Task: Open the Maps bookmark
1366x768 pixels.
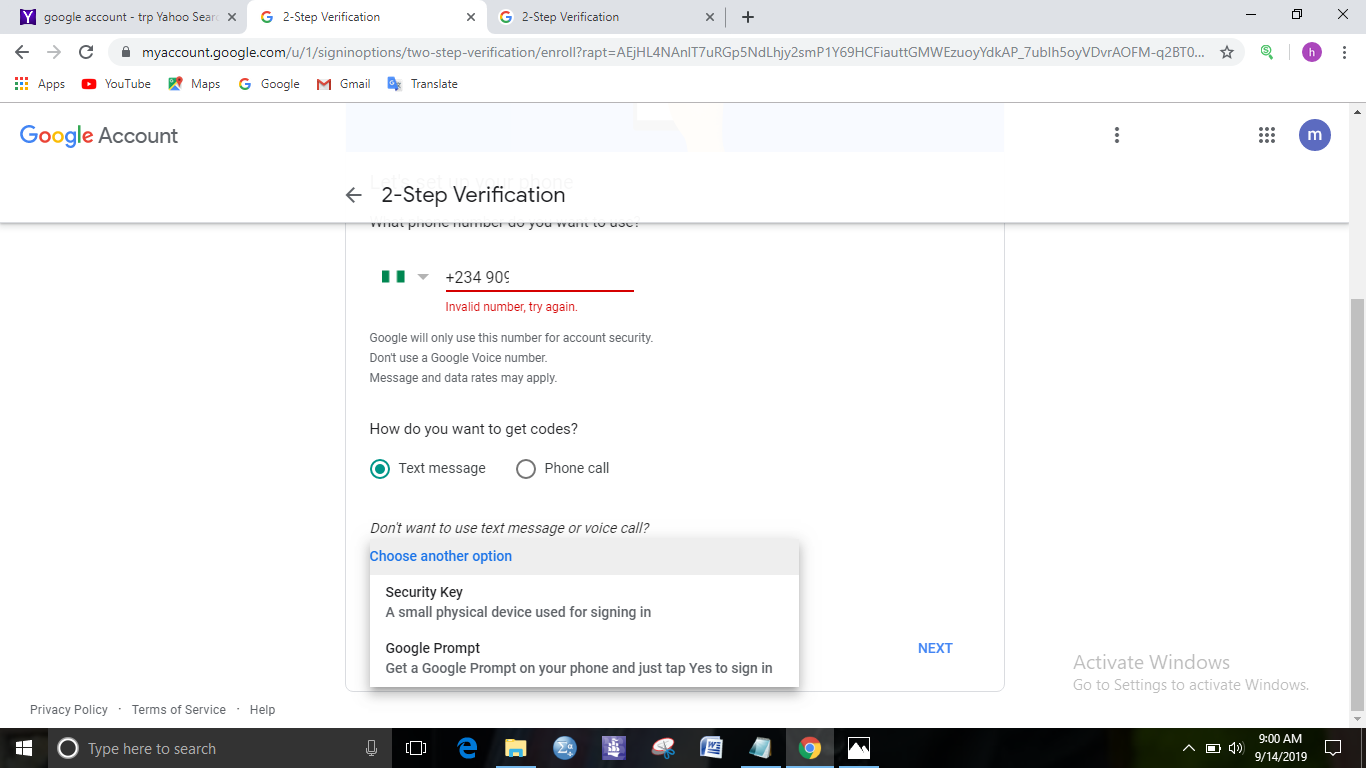Action: tap(194, 84)
